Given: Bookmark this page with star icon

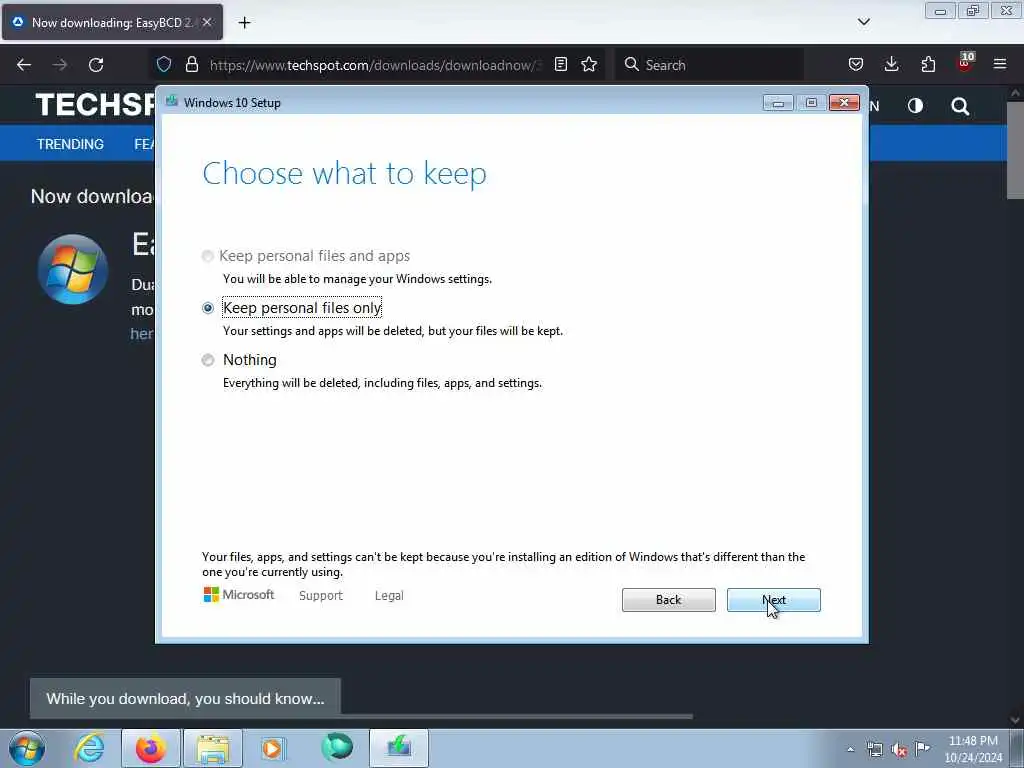Looking at the screenshot, I should (589, 64).
